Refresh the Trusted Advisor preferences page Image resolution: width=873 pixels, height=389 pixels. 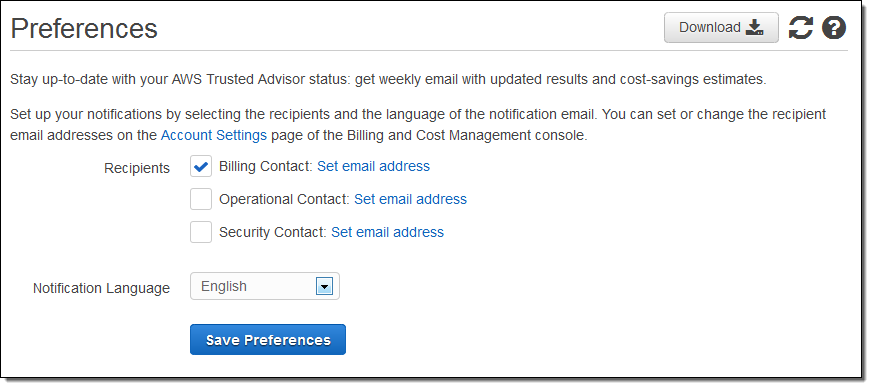801,28
